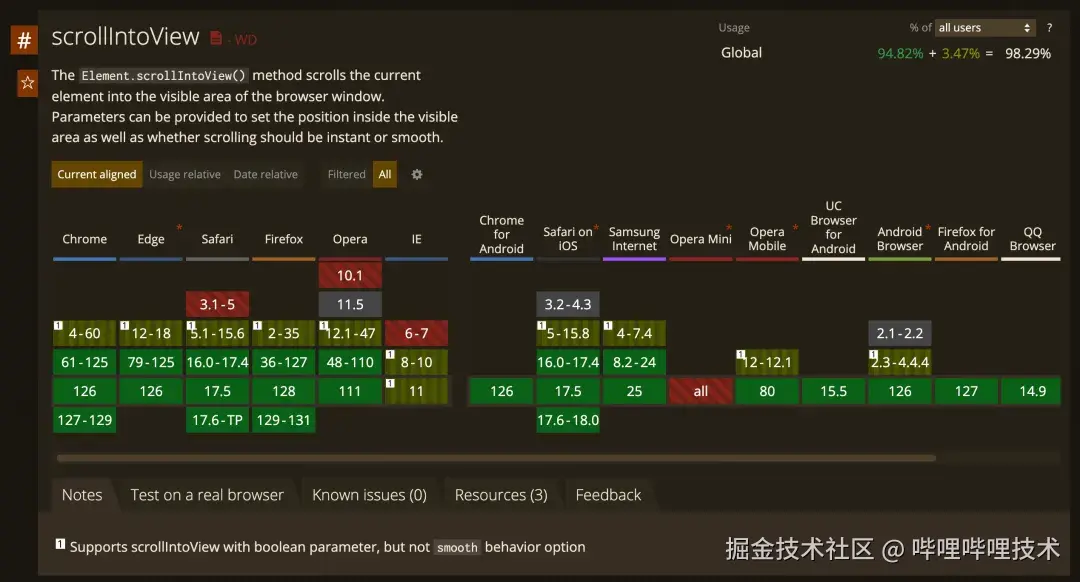Click Opera Mini column header
The height and width of the screenshot is (582, 1080).
coord(700,239)
